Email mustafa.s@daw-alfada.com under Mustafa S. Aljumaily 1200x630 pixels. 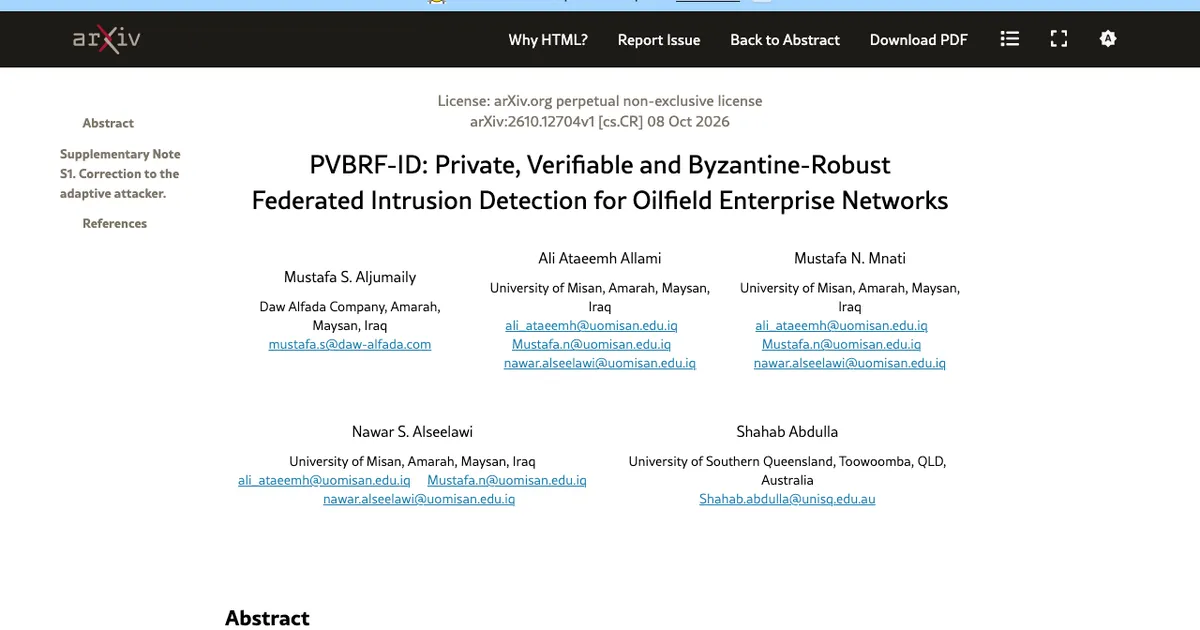coord(350,344)
